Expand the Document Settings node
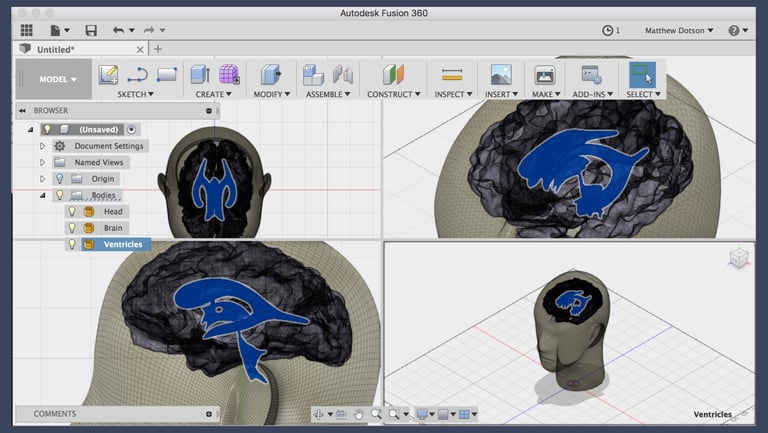The image size is (768, 433). click(x=42, y=146)
